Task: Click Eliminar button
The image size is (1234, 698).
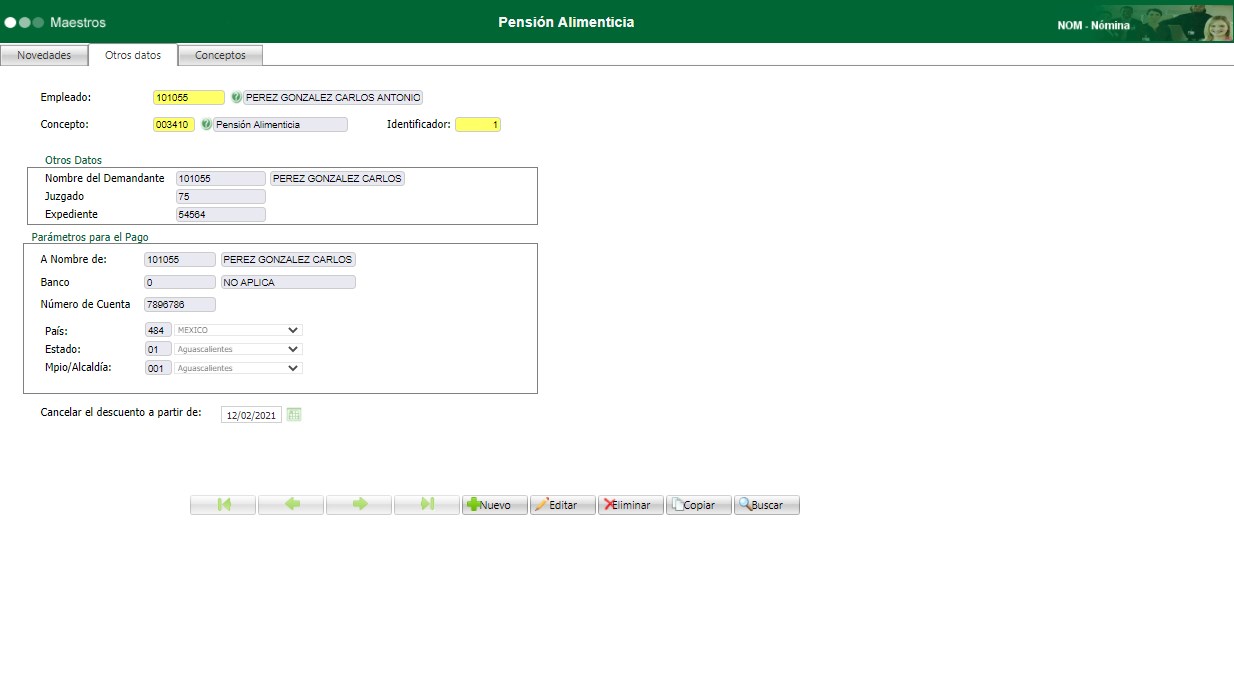Action: pos(631,505)
